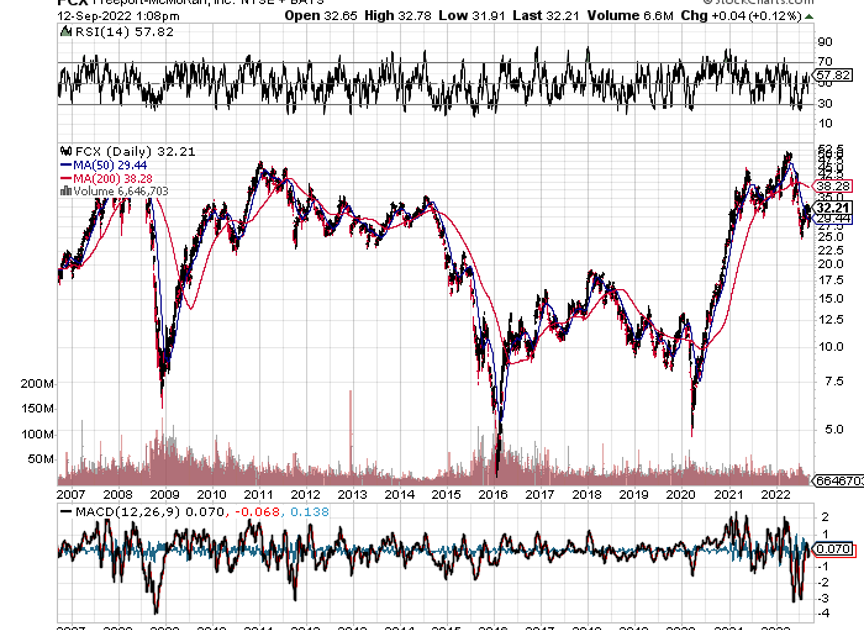This screenshot has height=630, width=864.
Task: Click the 57.82 RSI value tag
Action: [x=833, y=75]
